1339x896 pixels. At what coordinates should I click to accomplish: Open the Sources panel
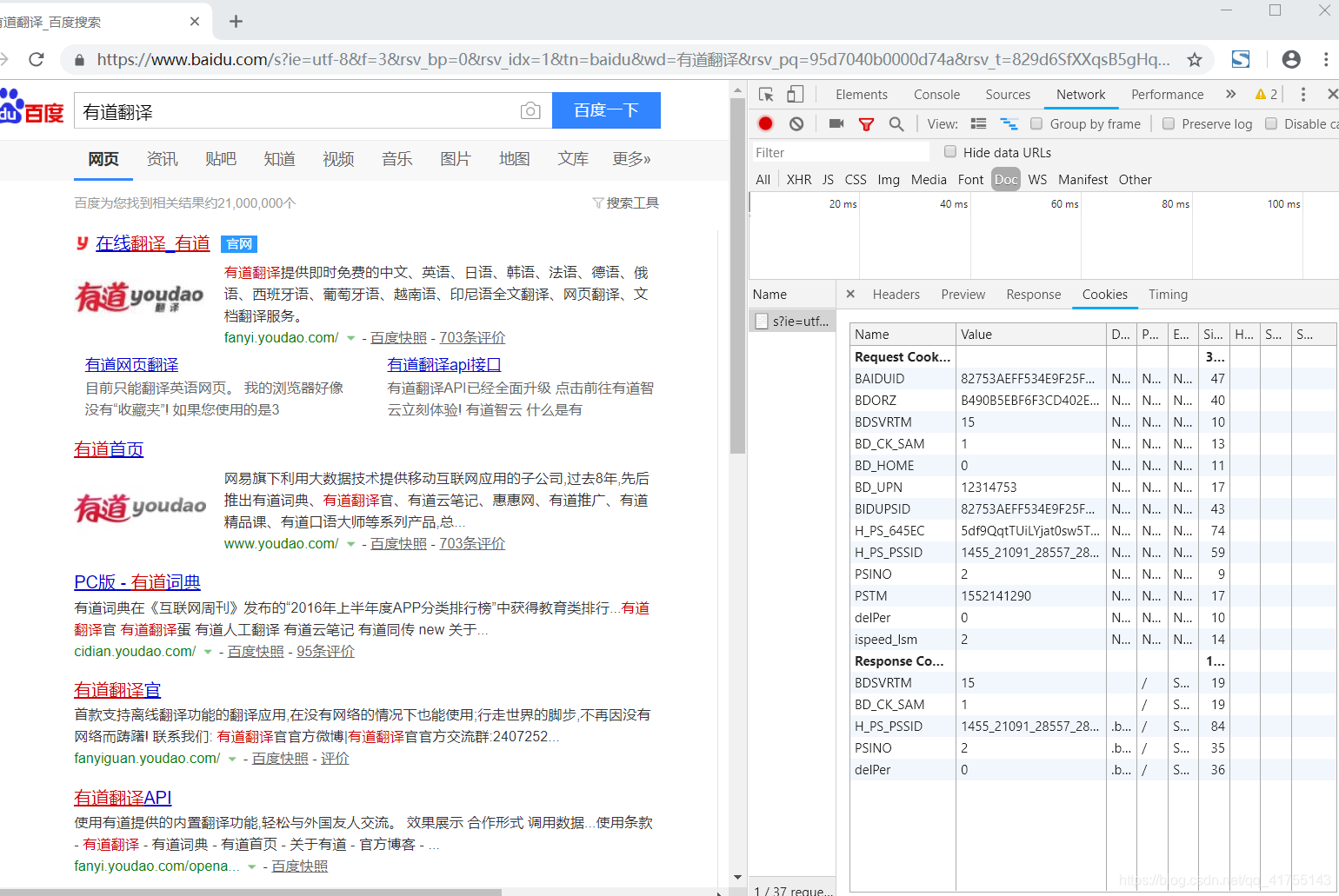point(1008,94)
